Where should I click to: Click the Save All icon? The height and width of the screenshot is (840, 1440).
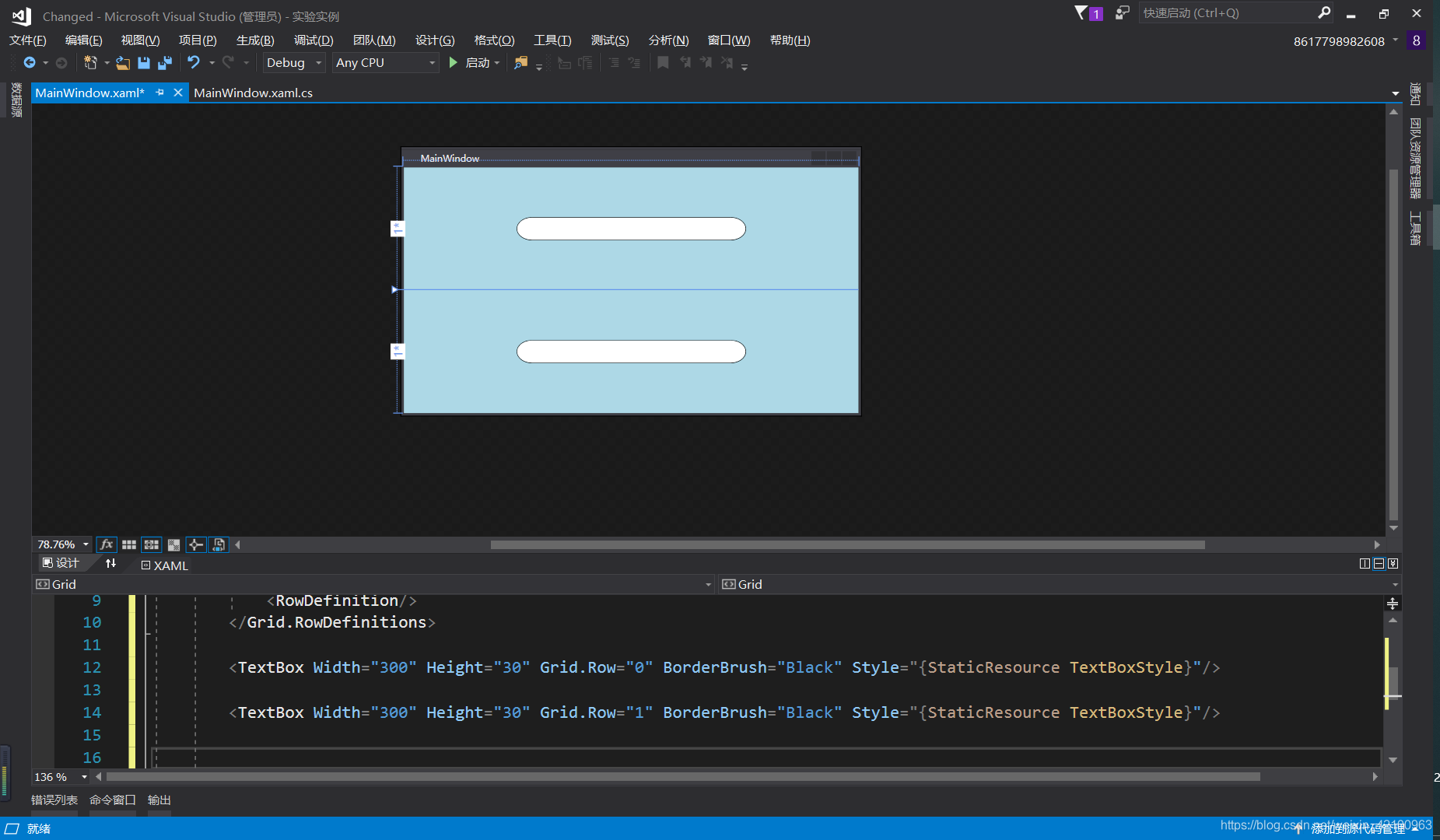[165, 63]
